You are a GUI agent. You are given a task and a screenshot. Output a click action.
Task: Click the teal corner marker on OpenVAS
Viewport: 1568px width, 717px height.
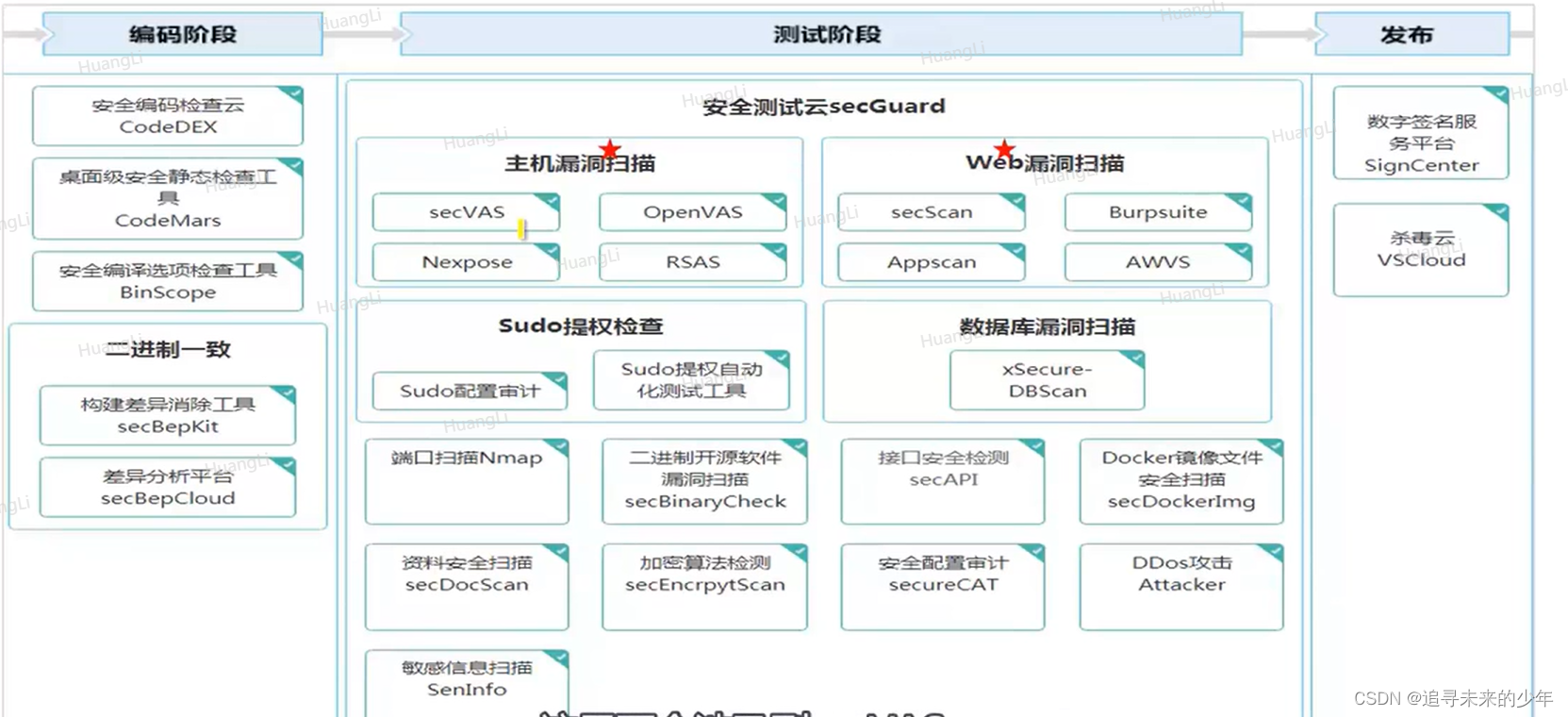[777, 200]
